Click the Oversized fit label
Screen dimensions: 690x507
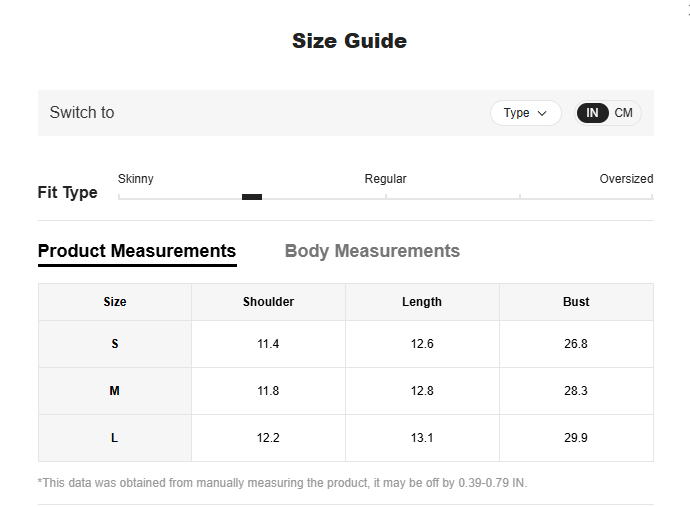[x=626, y=179]
